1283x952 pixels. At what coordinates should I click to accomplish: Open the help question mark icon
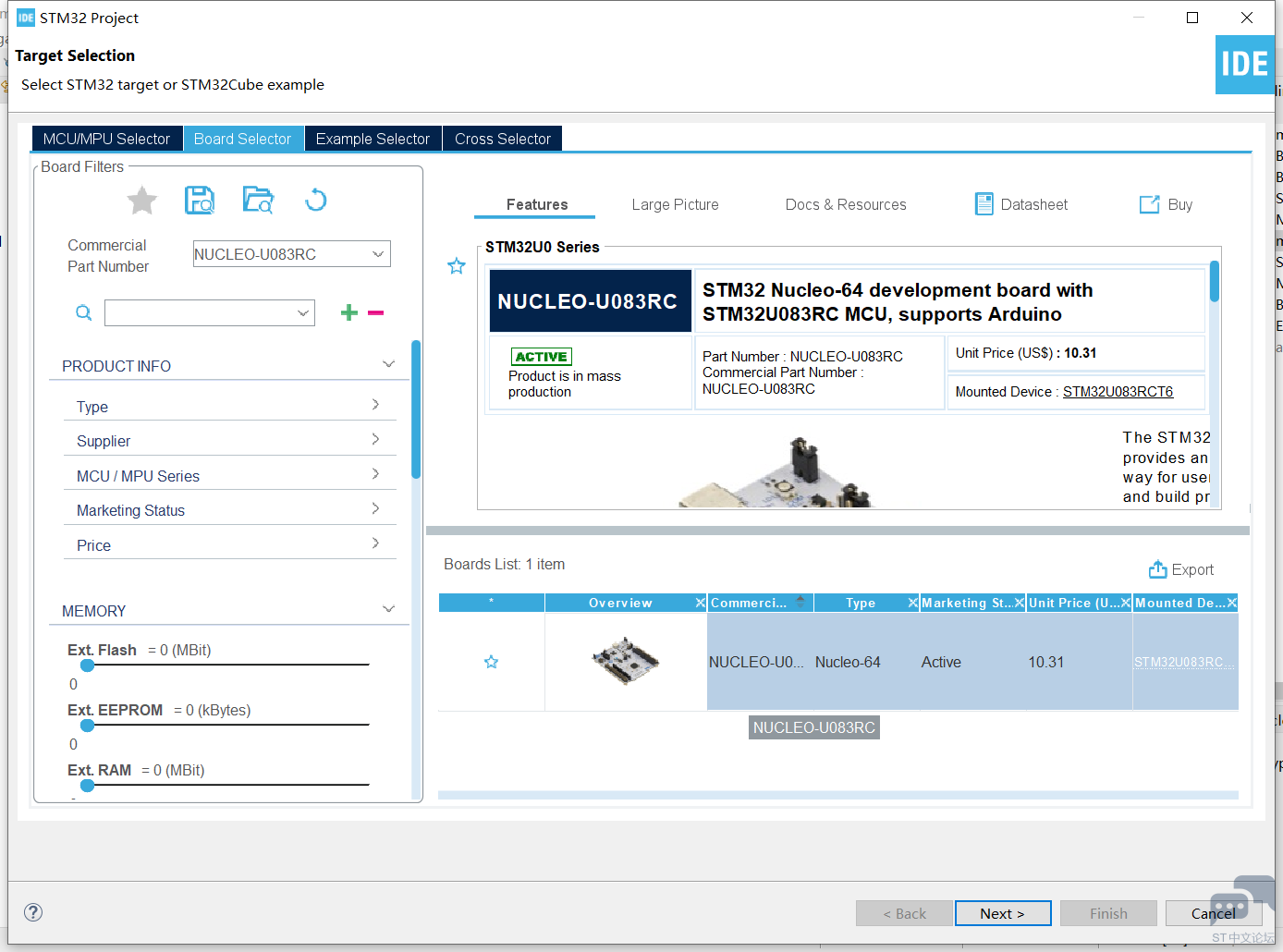33,912
